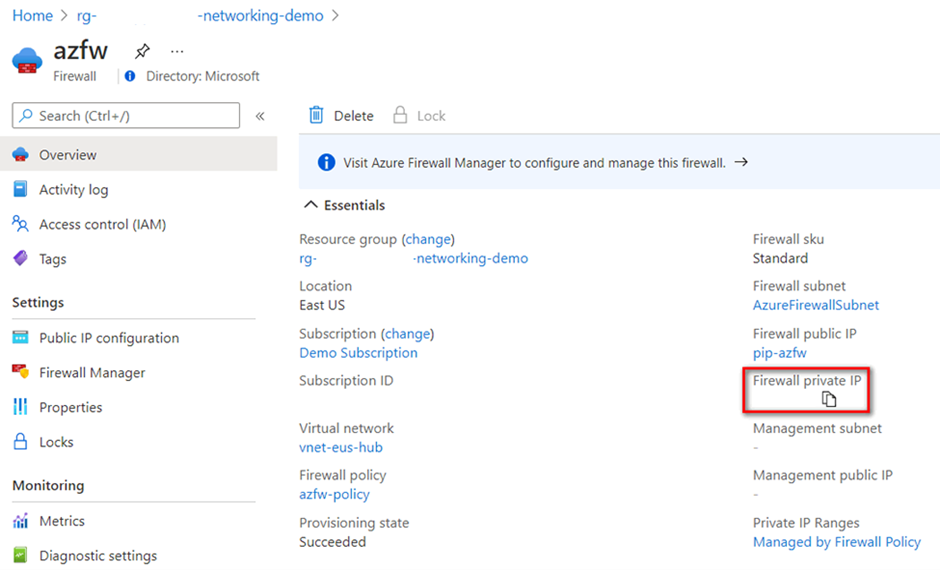Click in the Search (Ctrl+/) box

[x=126, y=115]
